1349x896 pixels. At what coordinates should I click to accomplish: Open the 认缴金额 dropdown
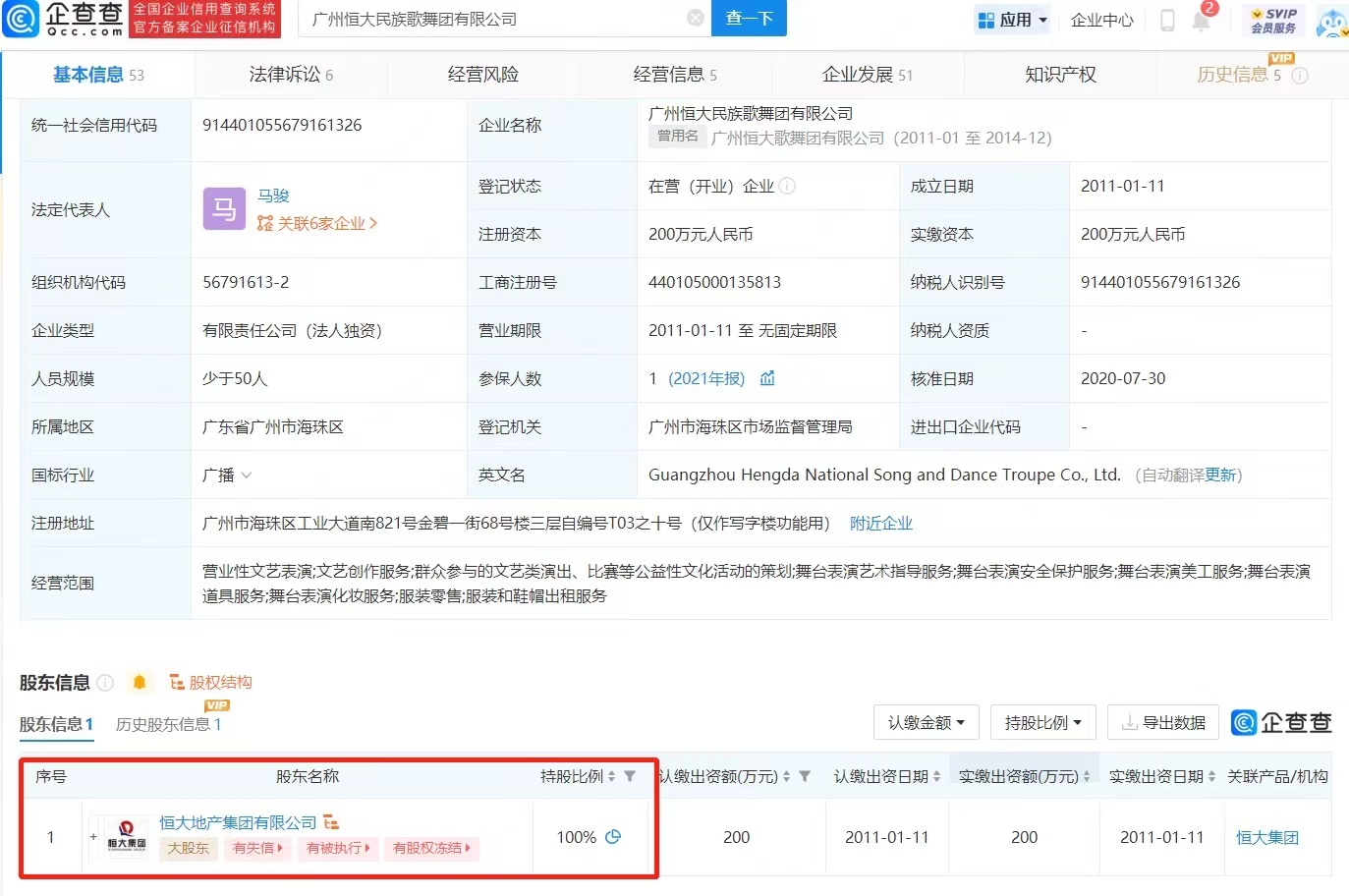[x=926, y=722]
